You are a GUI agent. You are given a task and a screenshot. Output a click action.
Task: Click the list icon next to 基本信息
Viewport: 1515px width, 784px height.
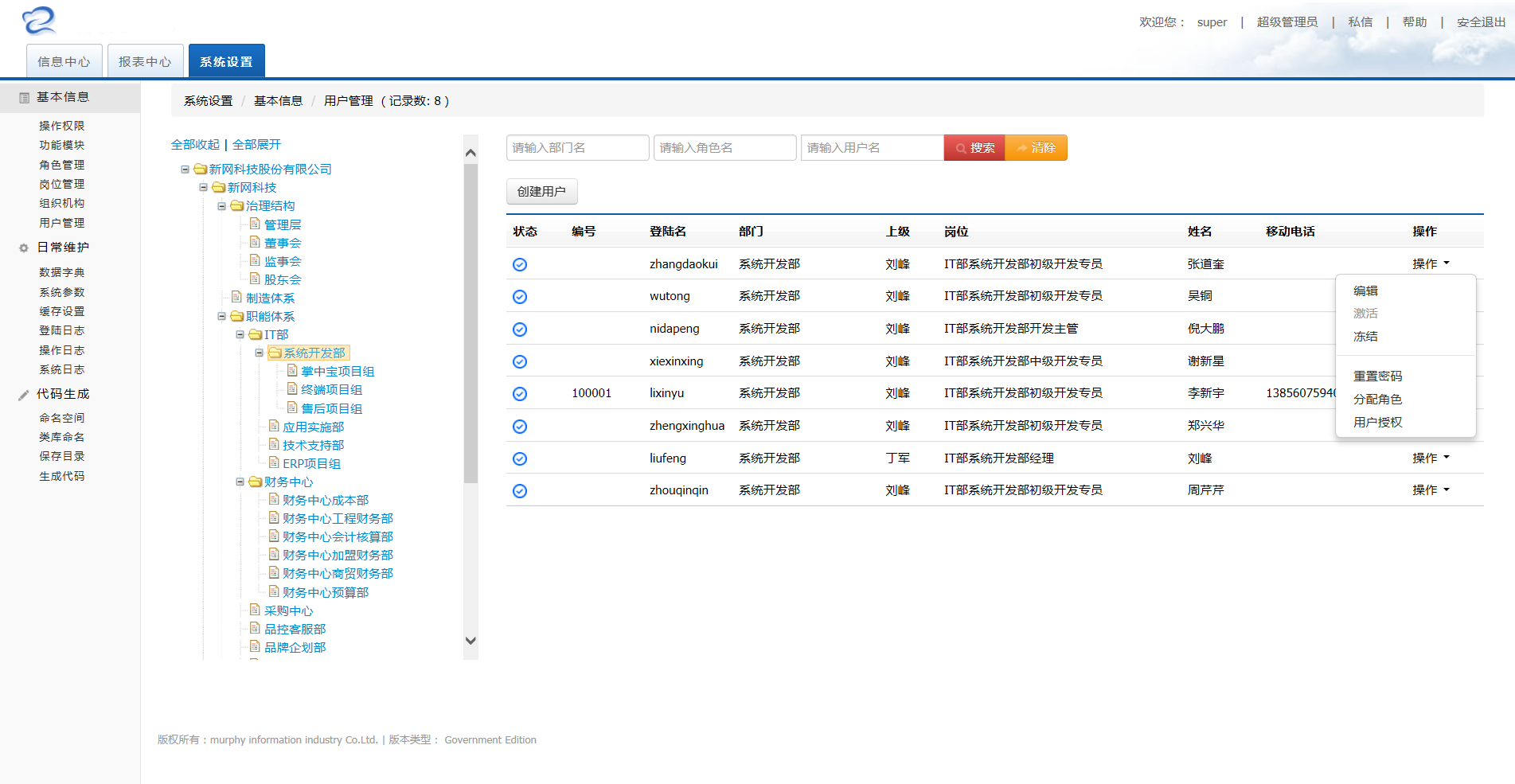25,98
